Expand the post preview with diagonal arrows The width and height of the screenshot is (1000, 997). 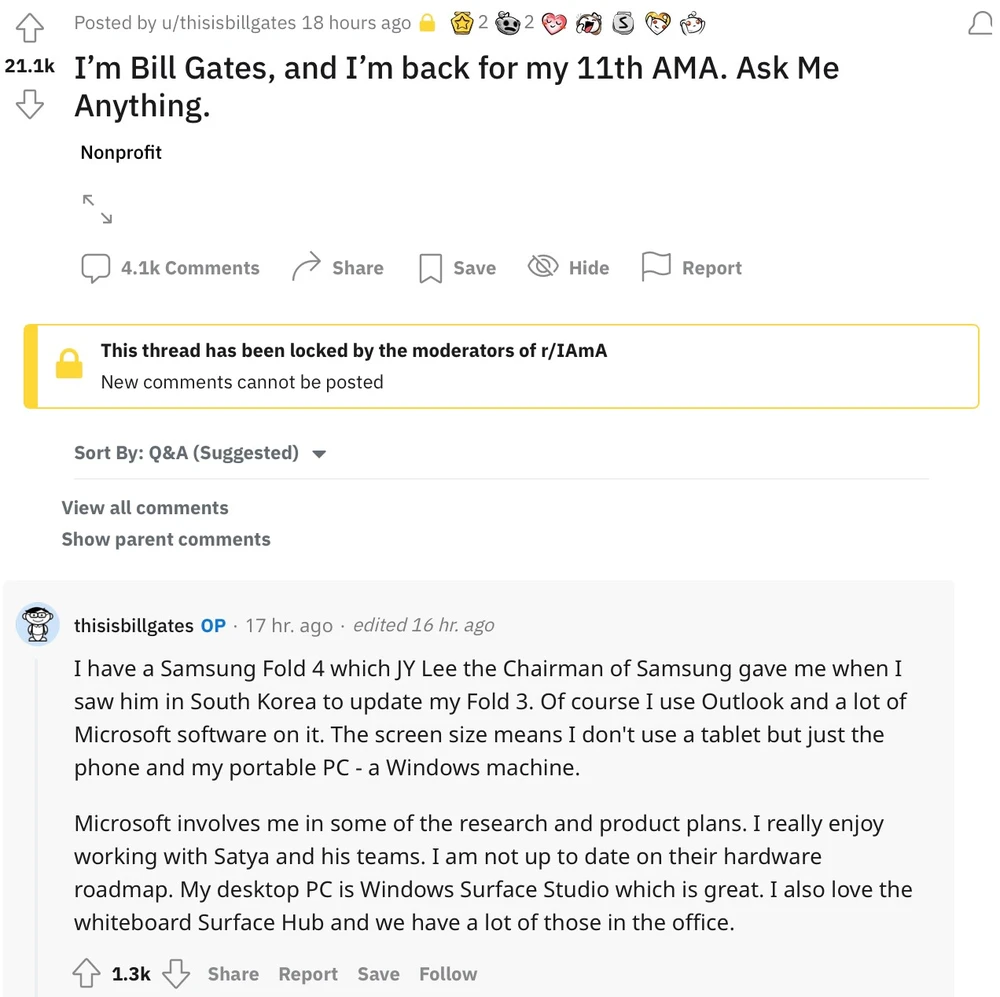97,207
